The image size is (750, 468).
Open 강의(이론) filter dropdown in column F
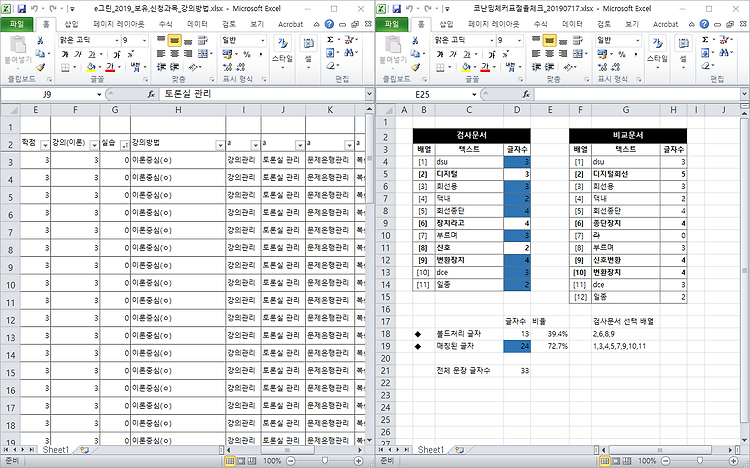click(x=94, y=145)
